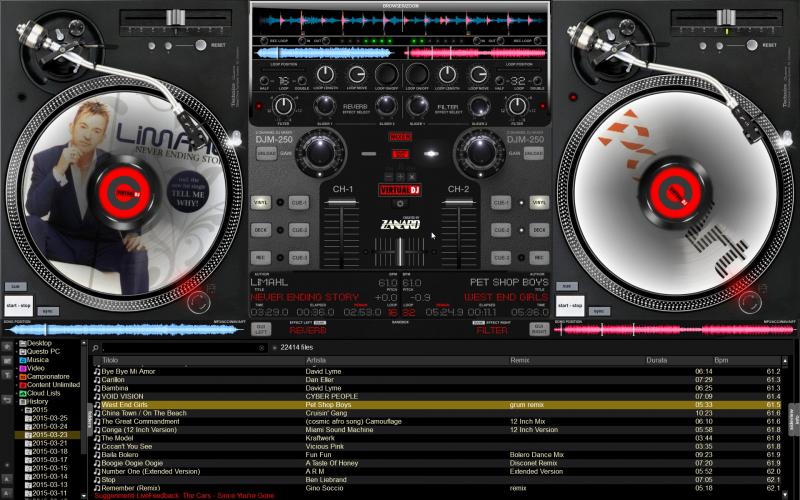Click the FILTER effect SLIDER 1 knob
800x500 pixels.
pyautogui.click(x=417, y=106)
